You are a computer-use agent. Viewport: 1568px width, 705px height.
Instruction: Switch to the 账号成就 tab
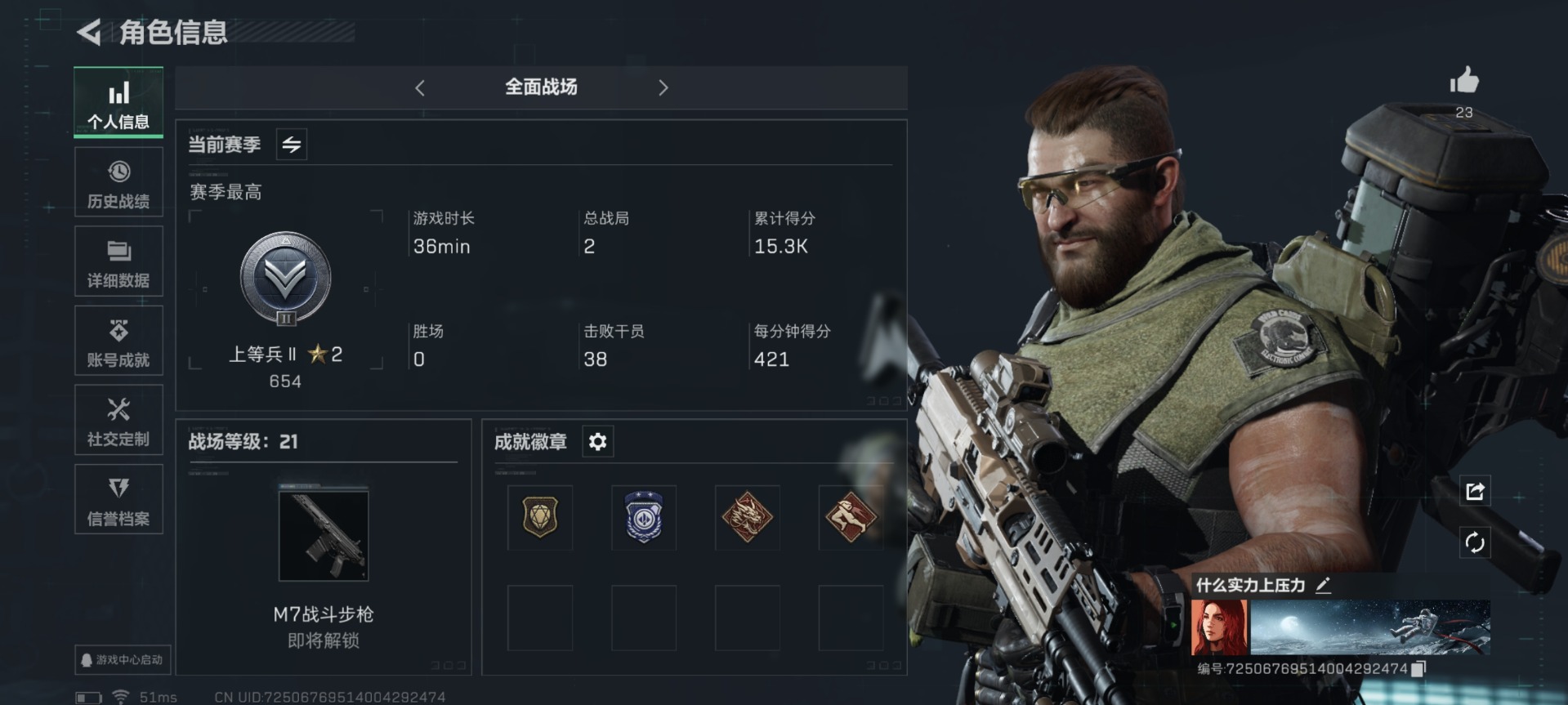tap(118, 341)
